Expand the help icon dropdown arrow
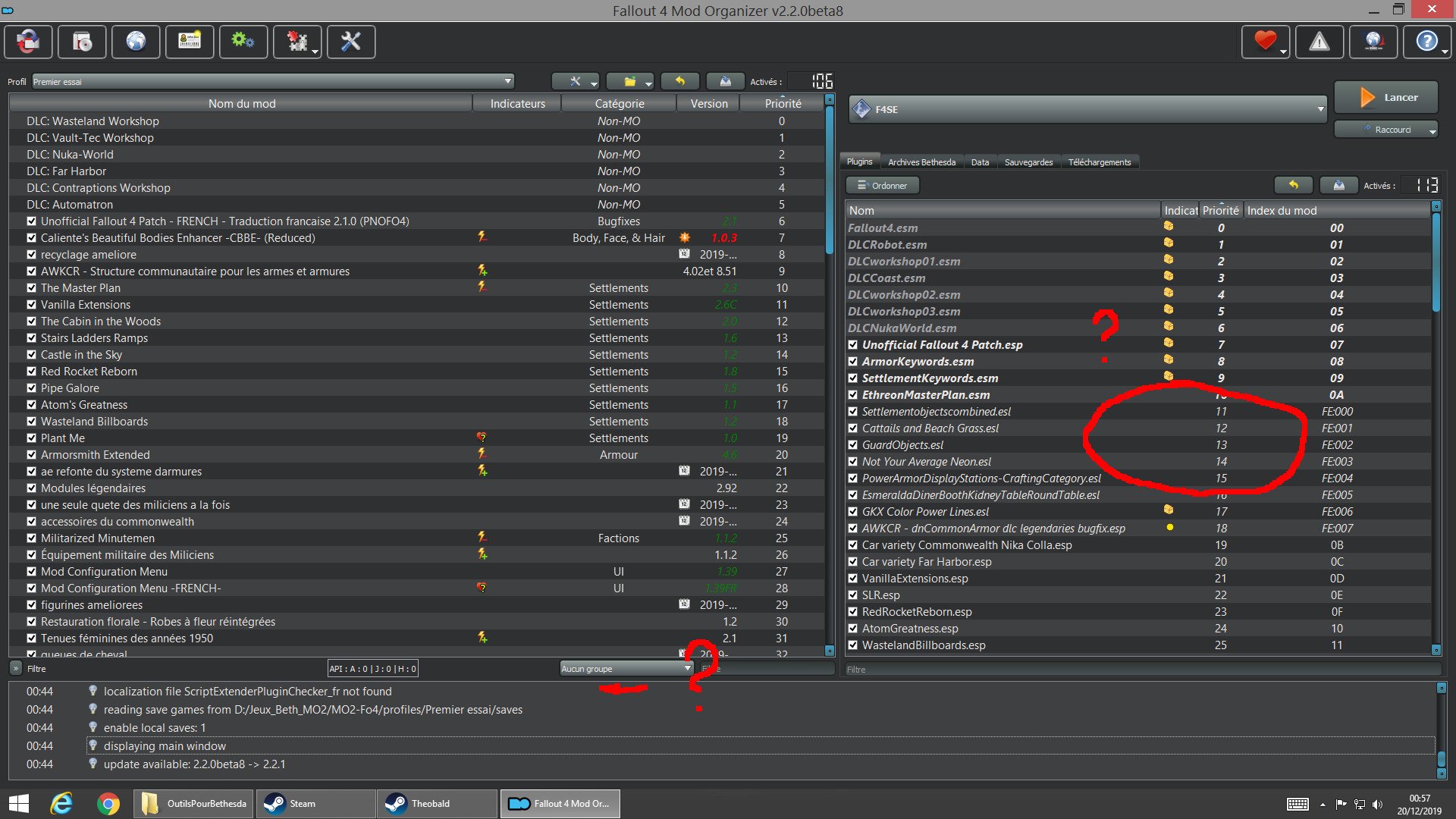1456x819 pixels. pyautogui.click(x=1444, y=51)
